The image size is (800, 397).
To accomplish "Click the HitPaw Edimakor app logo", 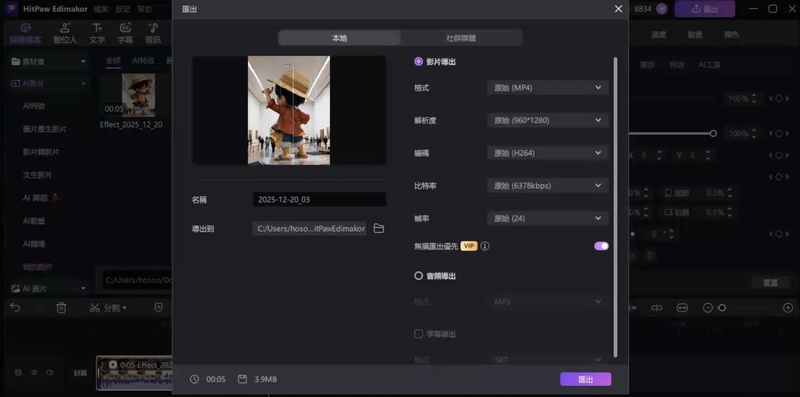I will coord(11,9).
